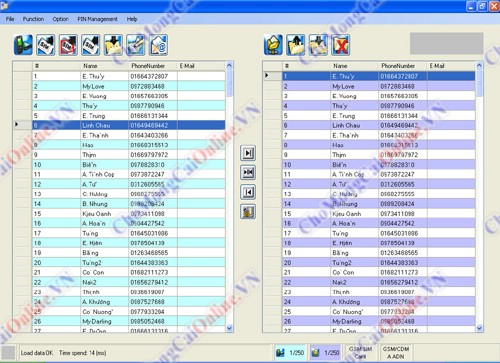Click the envelope e-mail icon
Screen dimensions: 500x363
tap(158, 45)
